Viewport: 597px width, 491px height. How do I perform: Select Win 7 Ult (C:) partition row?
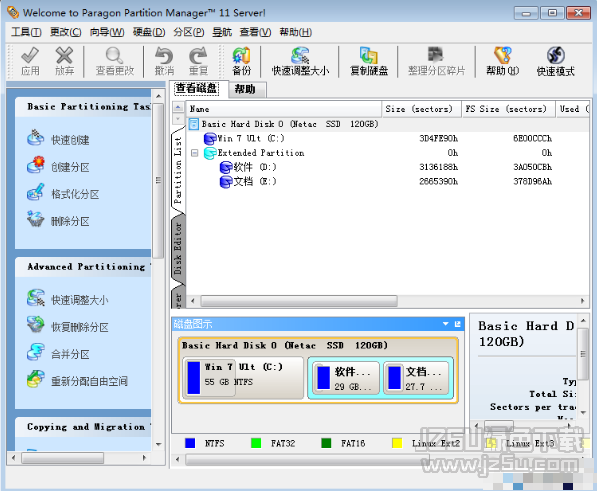388,139
